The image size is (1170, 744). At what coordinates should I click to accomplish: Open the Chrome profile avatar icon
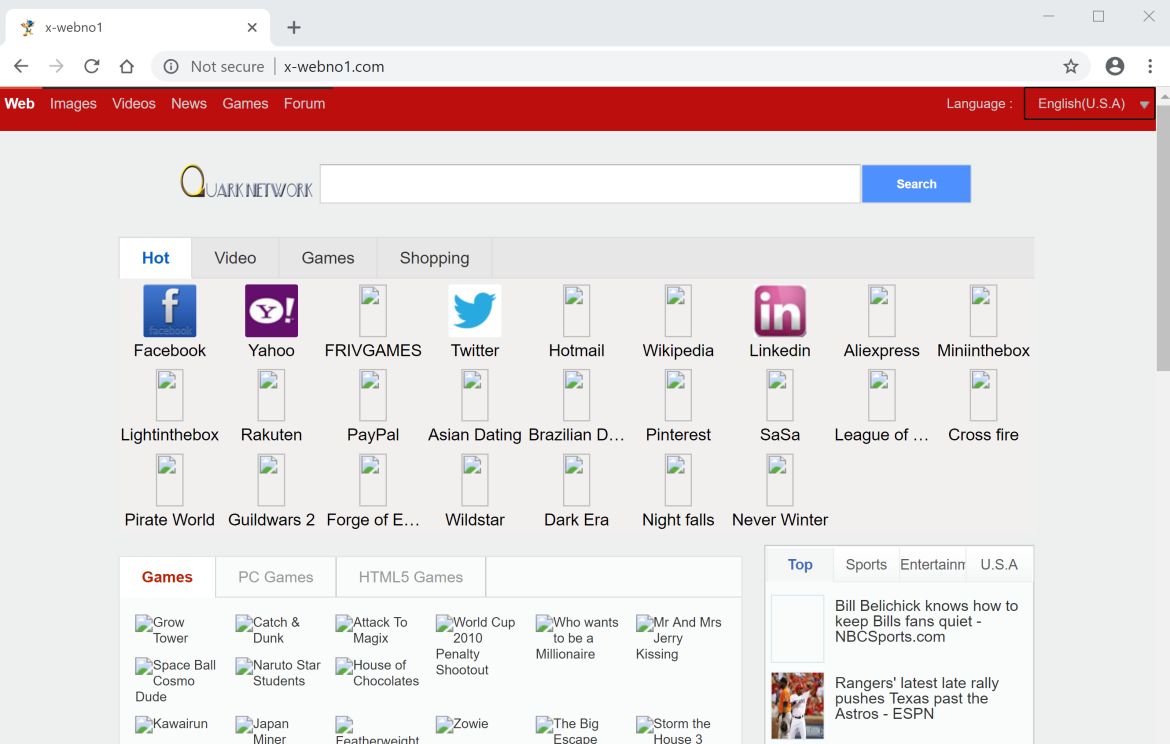click(x=1115, y=67)
